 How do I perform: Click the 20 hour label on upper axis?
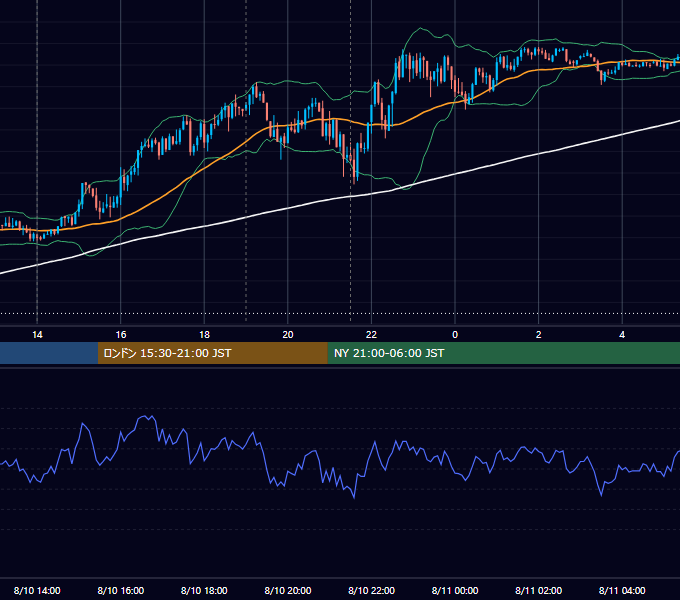click(288, 335)
